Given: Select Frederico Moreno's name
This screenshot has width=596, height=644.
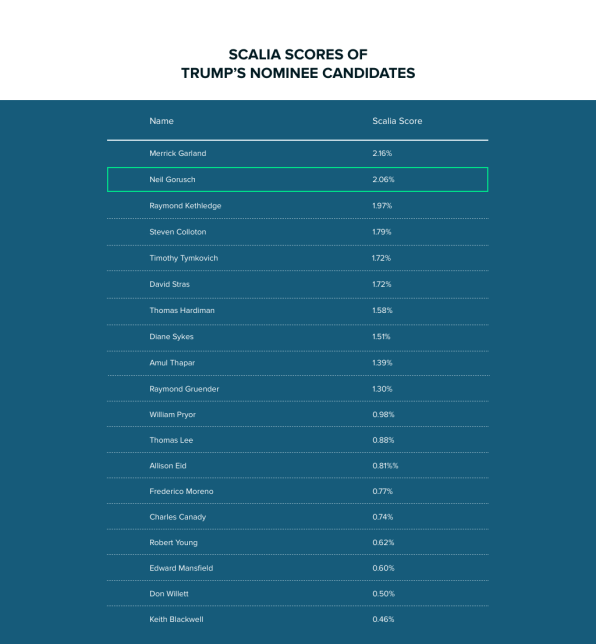Looking at the screenshot, I should 181,491.
